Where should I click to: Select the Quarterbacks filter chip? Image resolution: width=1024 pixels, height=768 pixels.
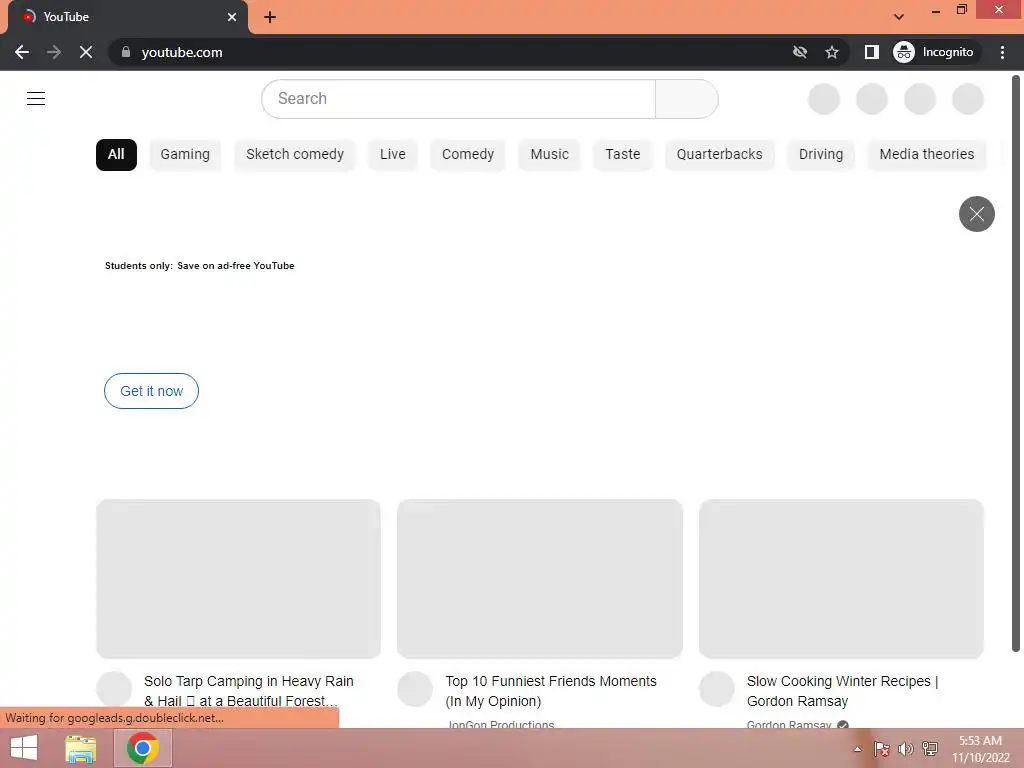point(720,155)
